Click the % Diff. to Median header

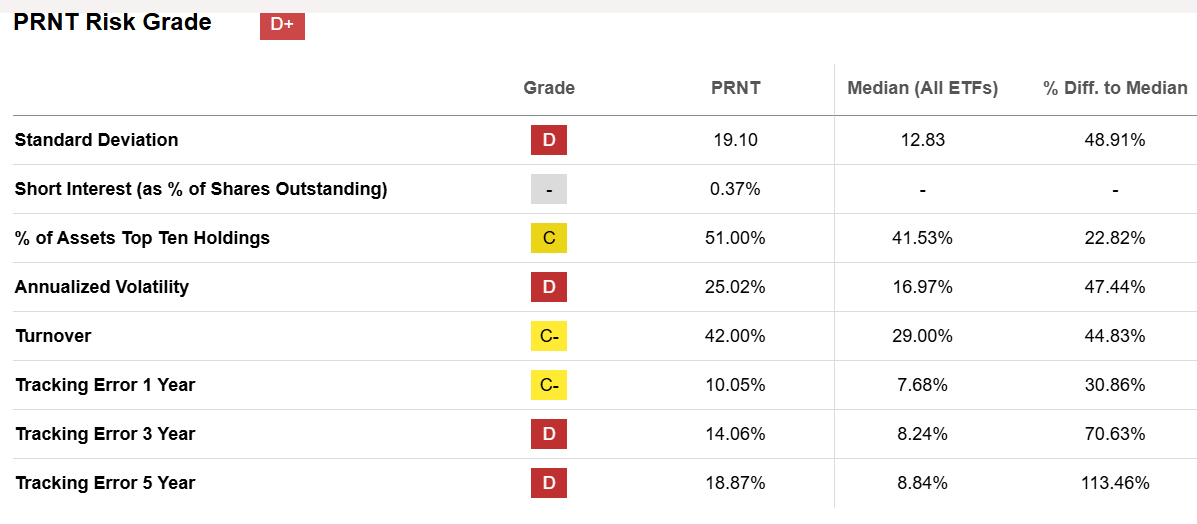[1115, 88]
